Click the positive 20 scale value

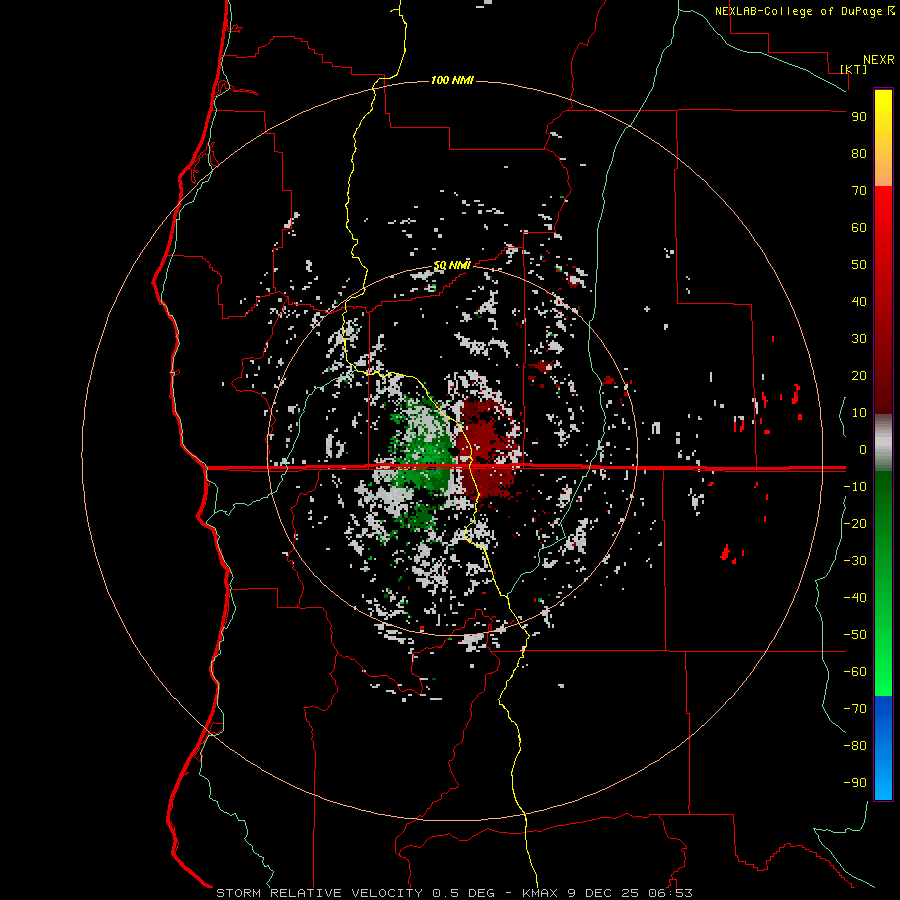(x=859, y=375)
